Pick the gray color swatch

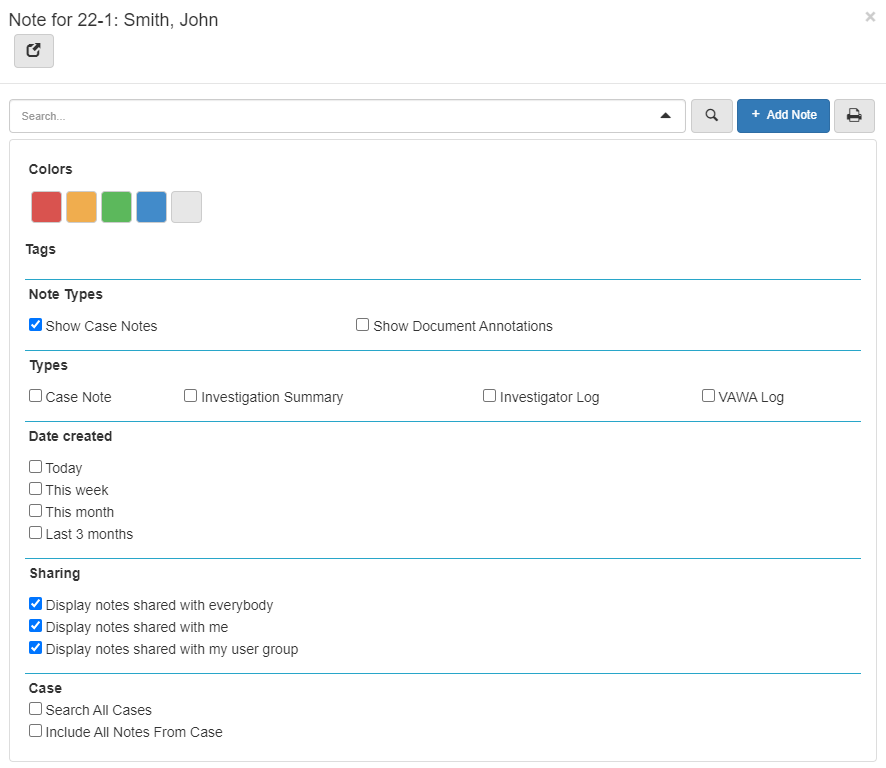(x=187, y=207)
